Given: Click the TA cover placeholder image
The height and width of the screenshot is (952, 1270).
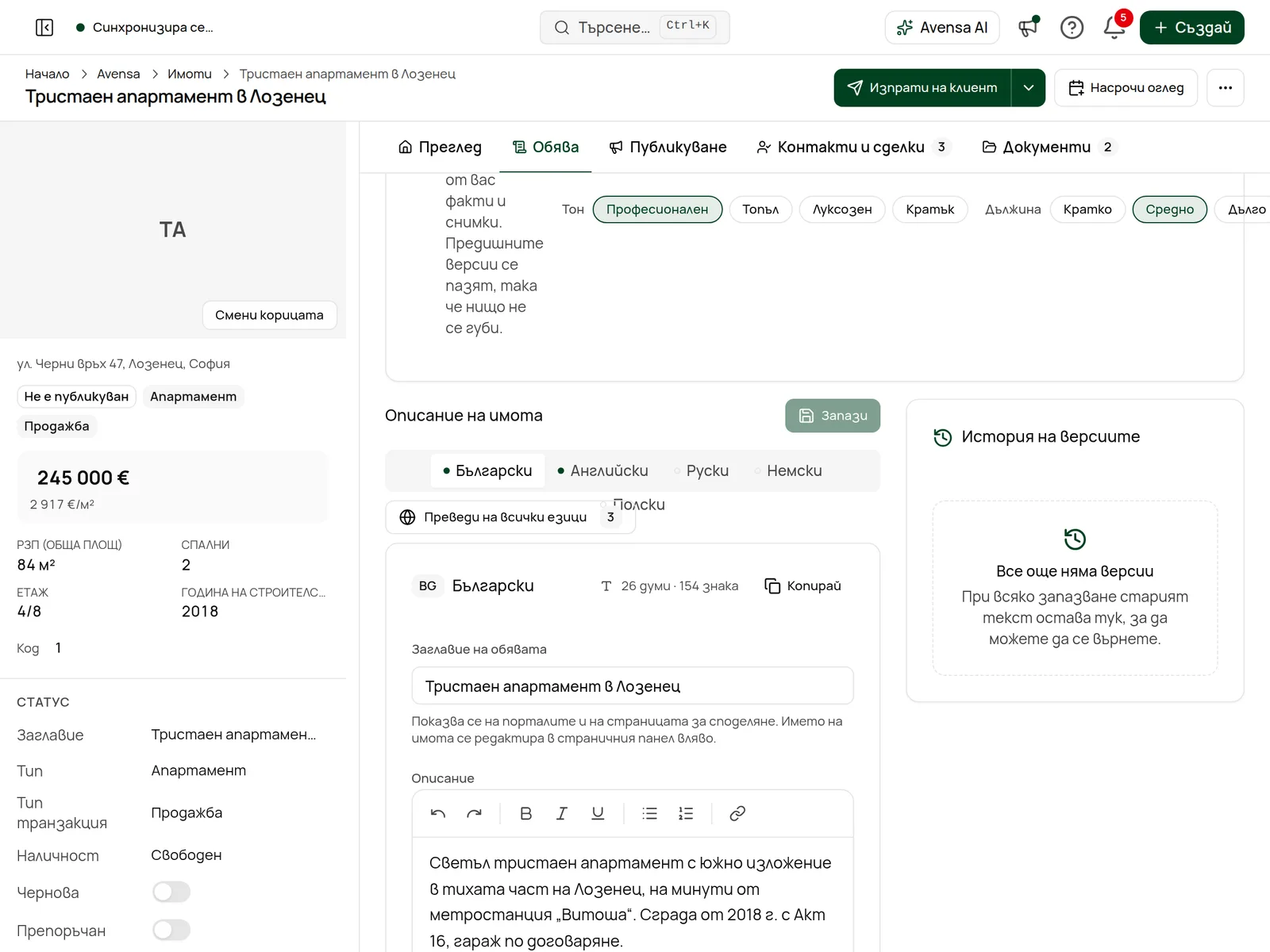Looking at the screenshot, I should (x=173, y=230).
